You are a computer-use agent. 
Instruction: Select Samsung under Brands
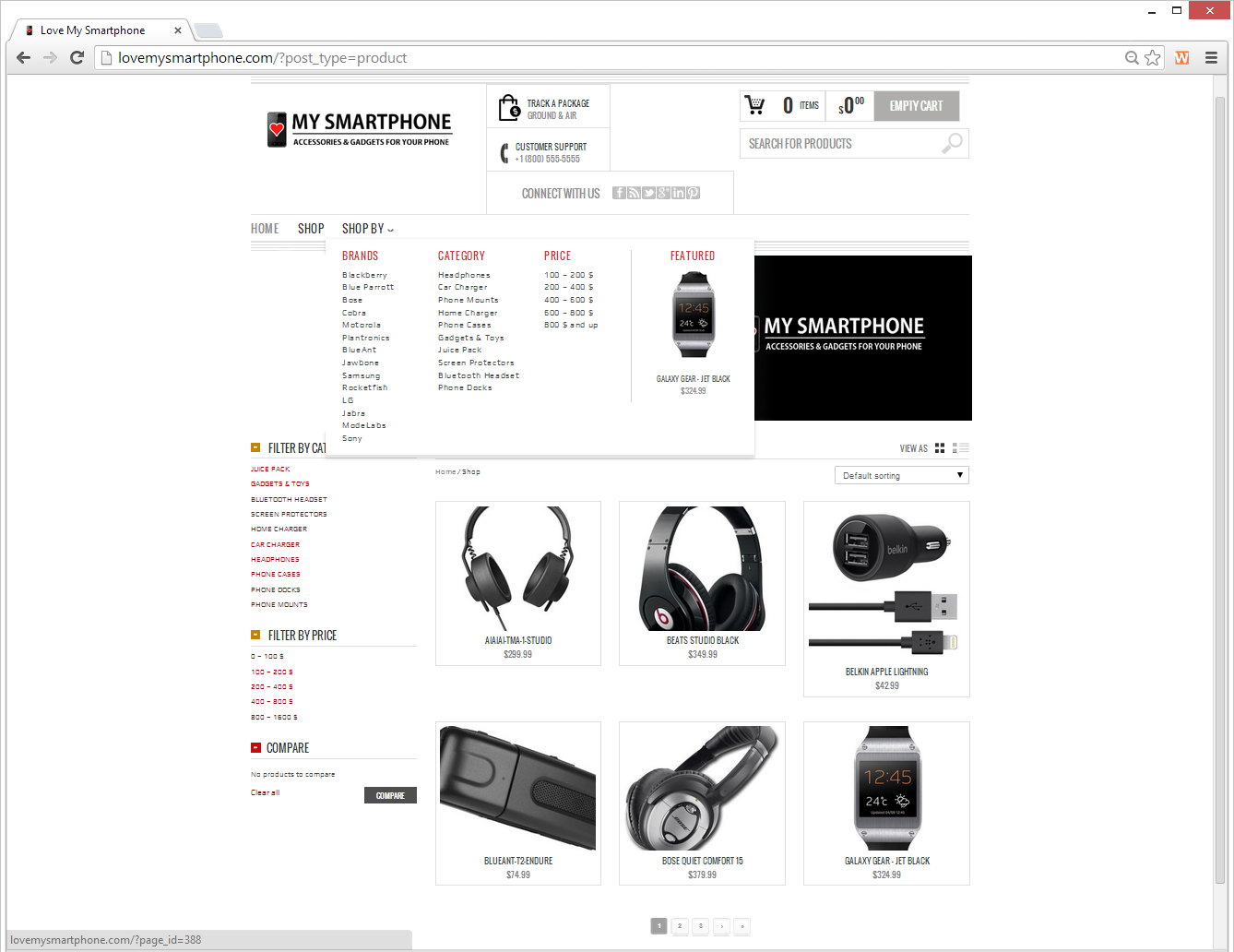click(361, 375)
